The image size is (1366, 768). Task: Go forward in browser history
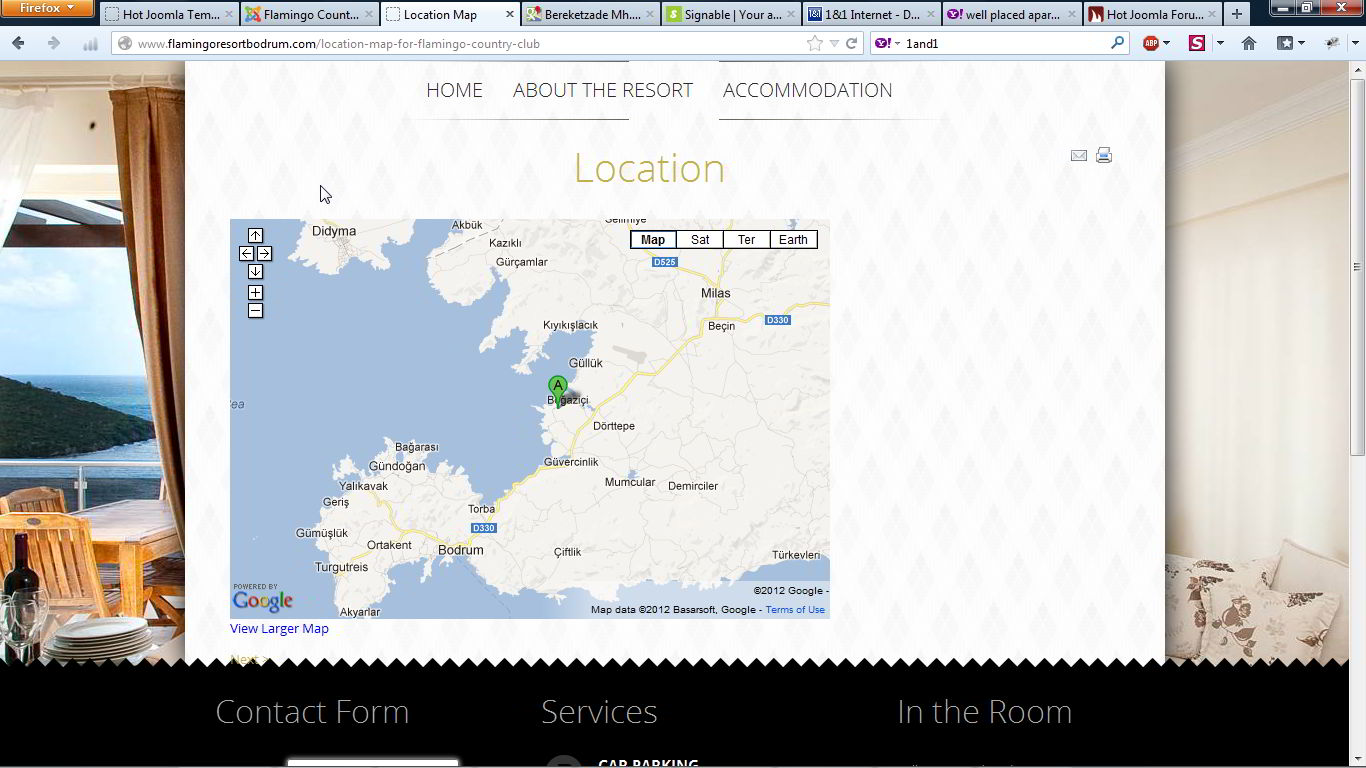pyautogui.click(x=54, y=43)
